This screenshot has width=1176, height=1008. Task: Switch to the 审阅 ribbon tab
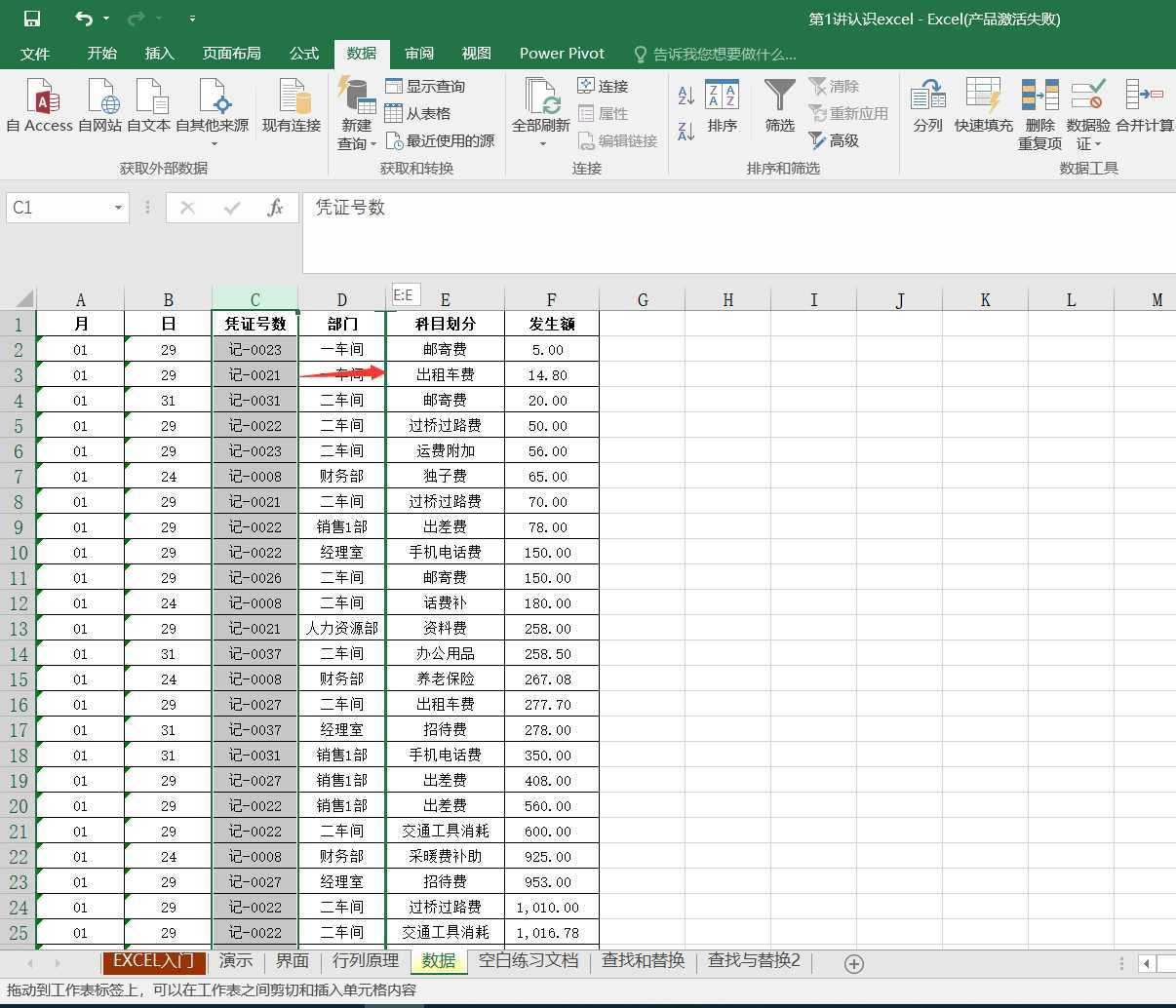419,53
